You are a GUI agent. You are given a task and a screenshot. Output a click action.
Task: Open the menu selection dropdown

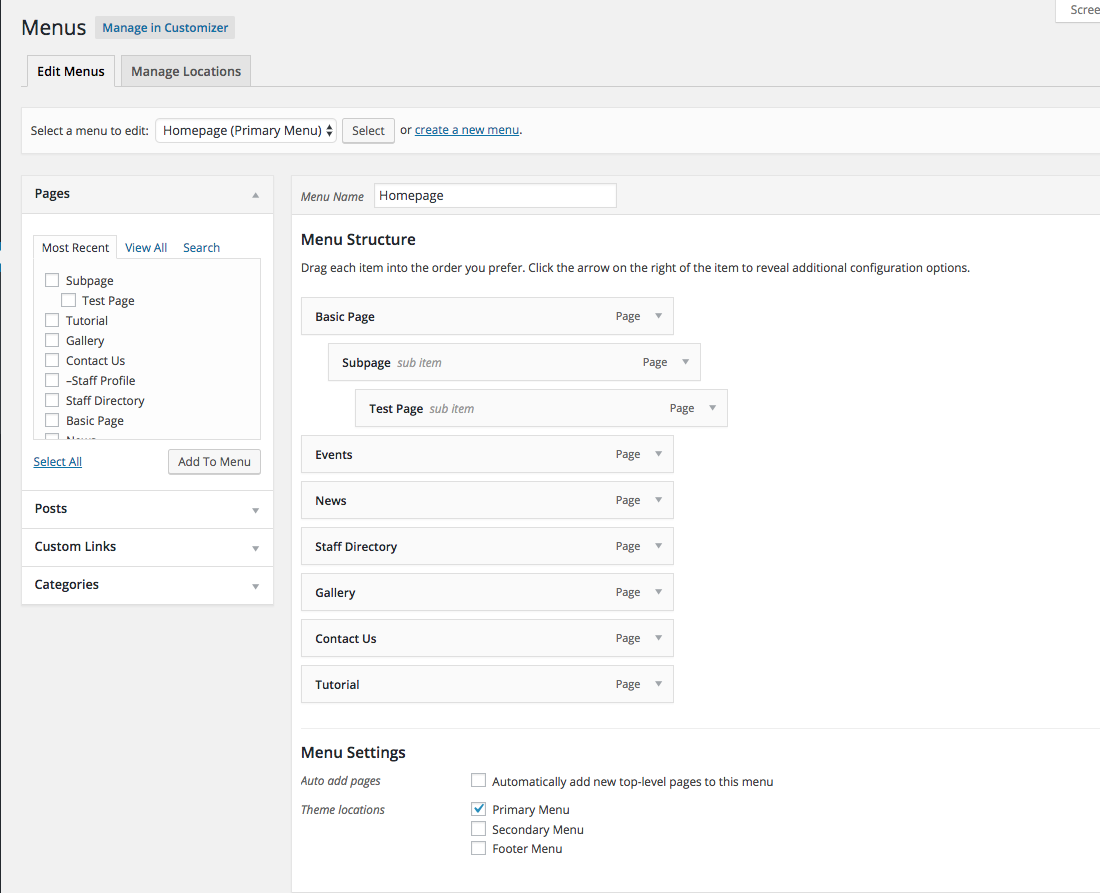tap(246, 131)
